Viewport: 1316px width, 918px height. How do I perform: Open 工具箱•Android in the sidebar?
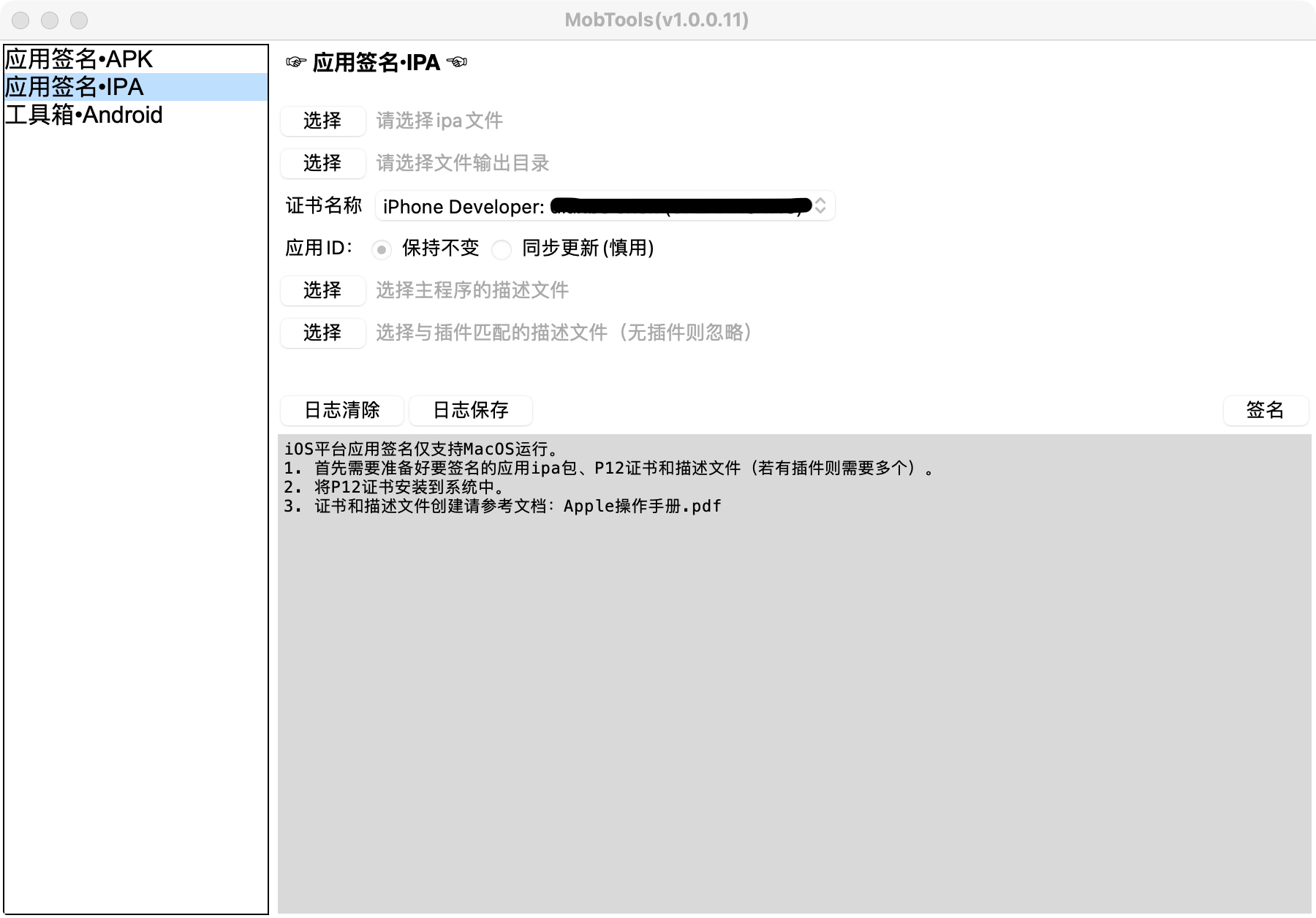[136, 115]
